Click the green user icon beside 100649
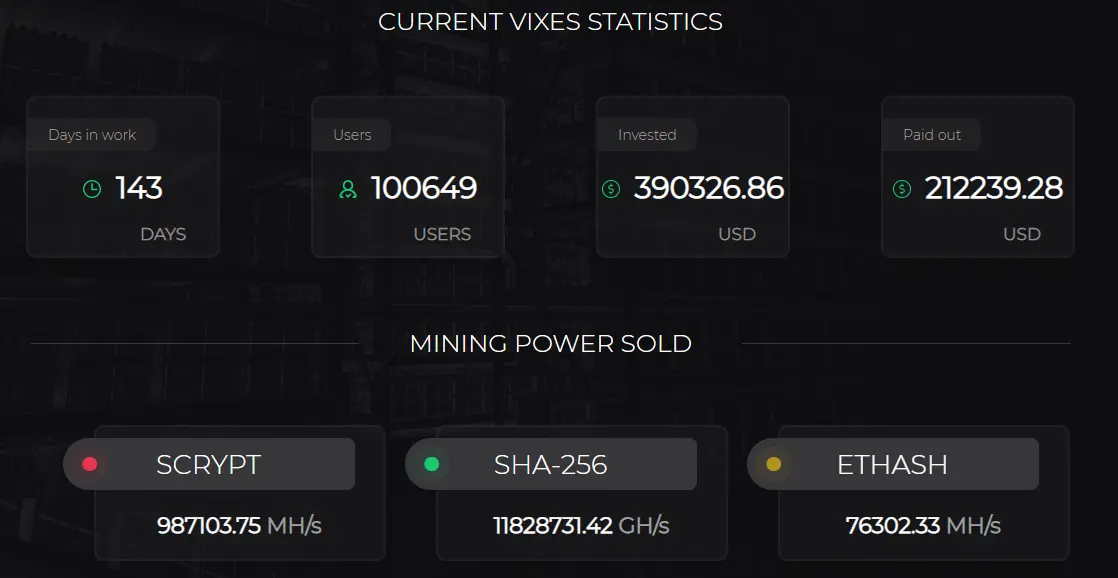The height and width of the screenshot is (578, 1118). click(x=347, y=189)
